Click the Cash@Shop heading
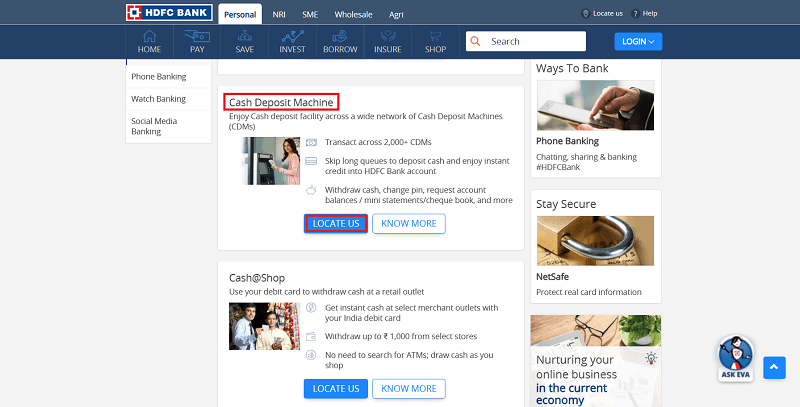Screen dimensions: 800x407 pyautogui.click(x=257, y=278)
